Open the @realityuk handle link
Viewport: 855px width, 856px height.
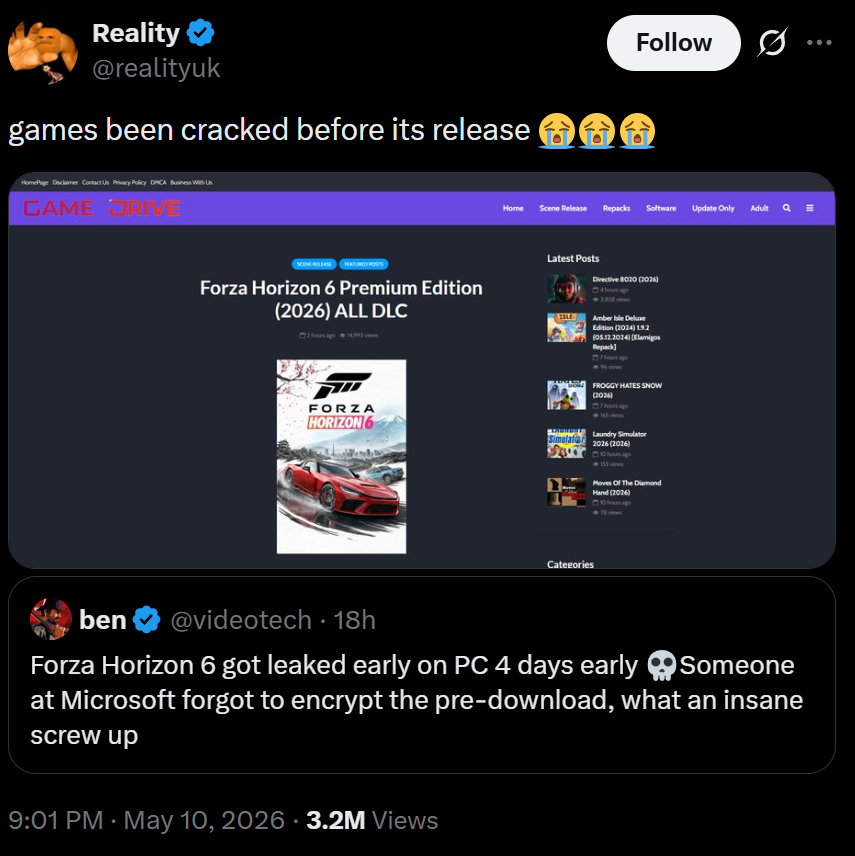[x=156, y=69]
